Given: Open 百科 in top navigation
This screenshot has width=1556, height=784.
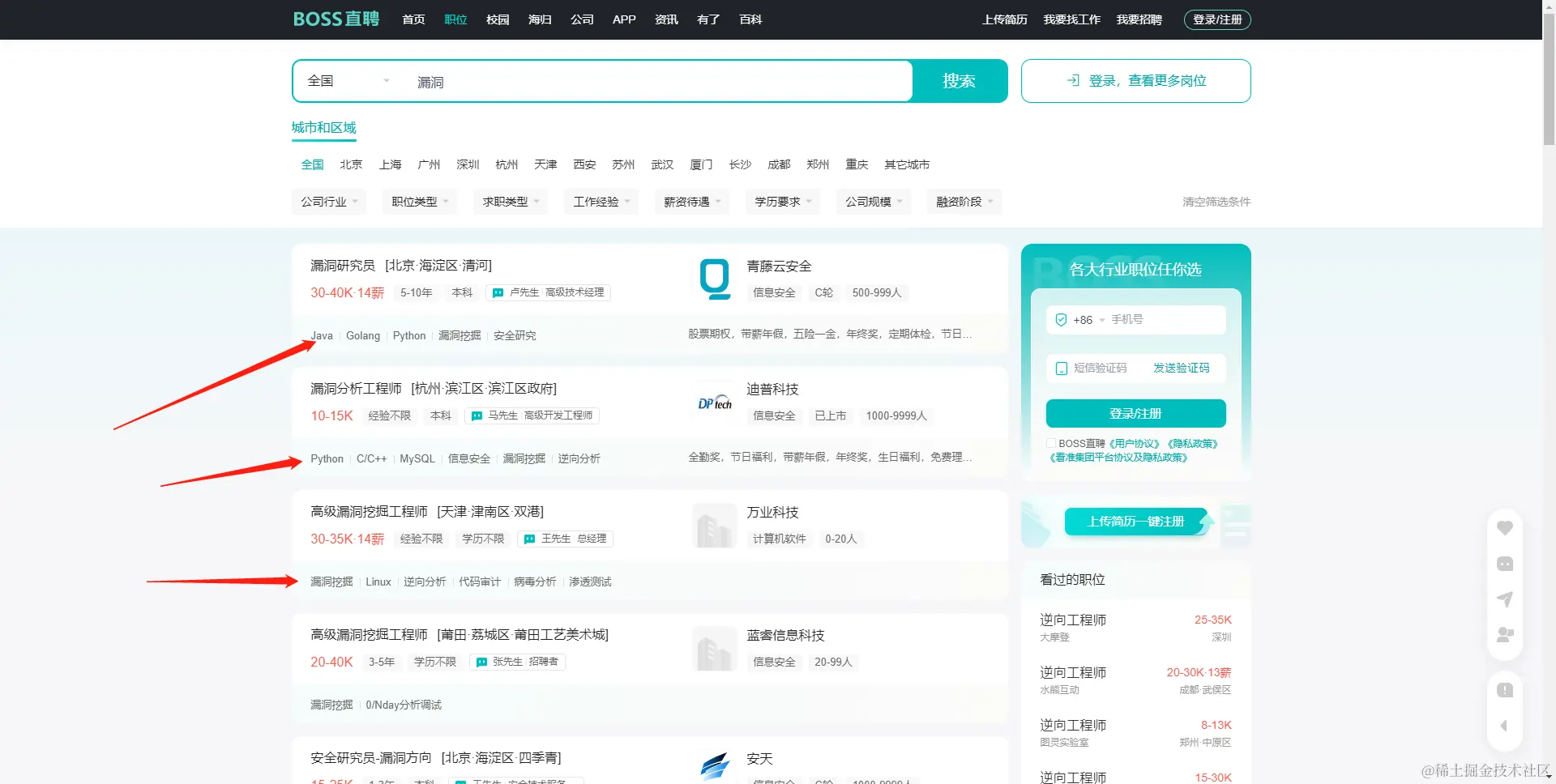Looking at the screenshot, I should click(x=750, y=19).
